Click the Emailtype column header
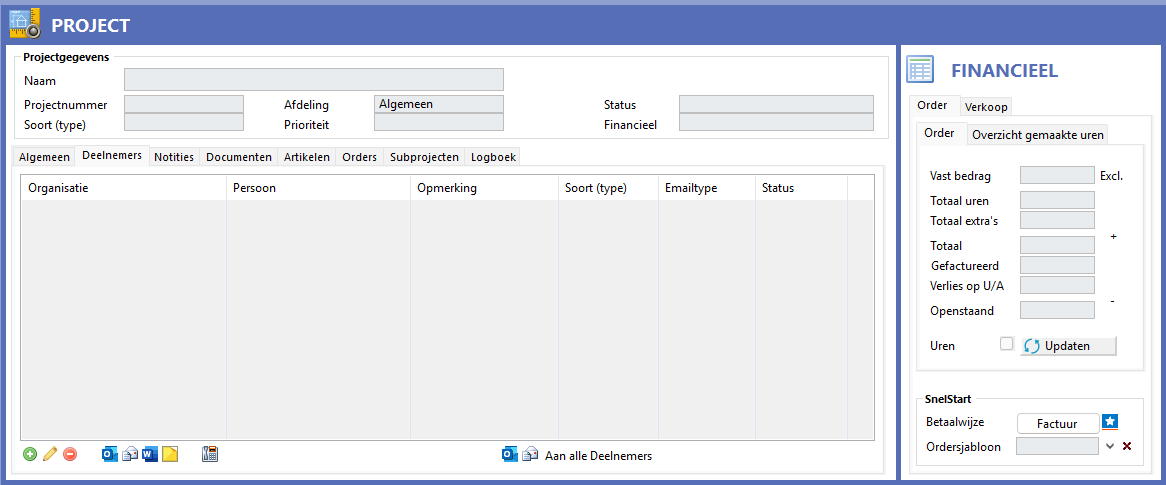The width and height of the screenshot is (1166, 485). pos(706,188)
